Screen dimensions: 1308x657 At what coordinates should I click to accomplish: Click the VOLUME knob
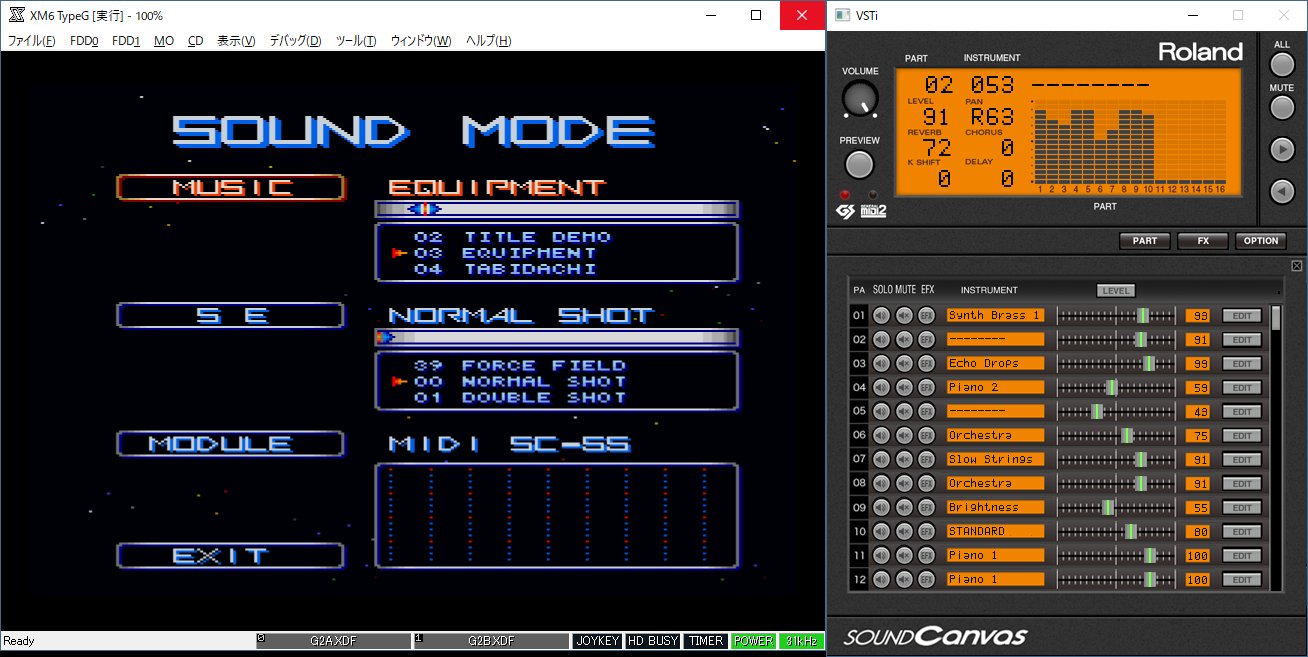[860, 98]
